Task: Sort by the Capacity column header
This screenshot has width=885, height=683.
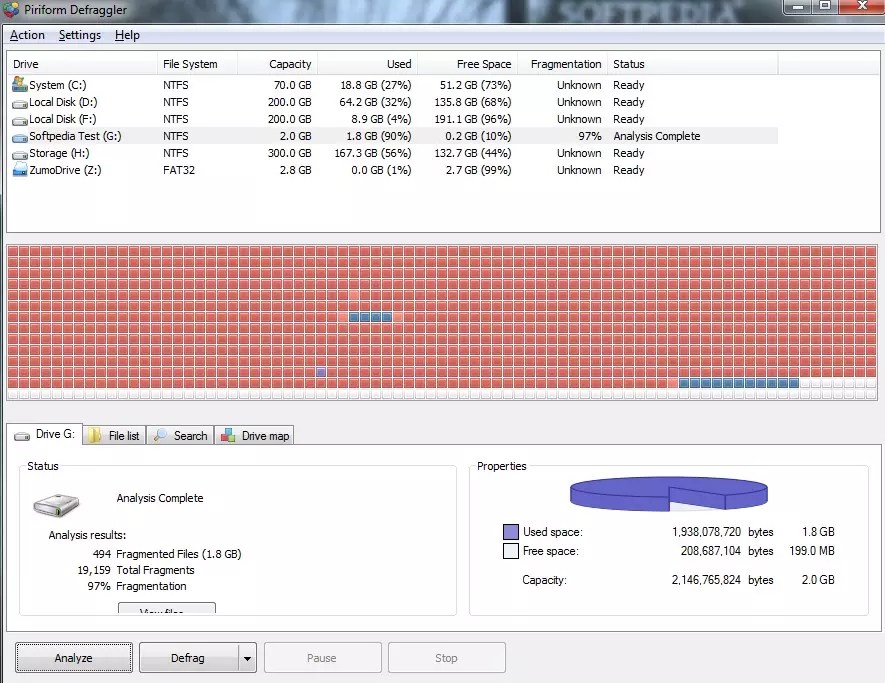Action: coord(278,64)
